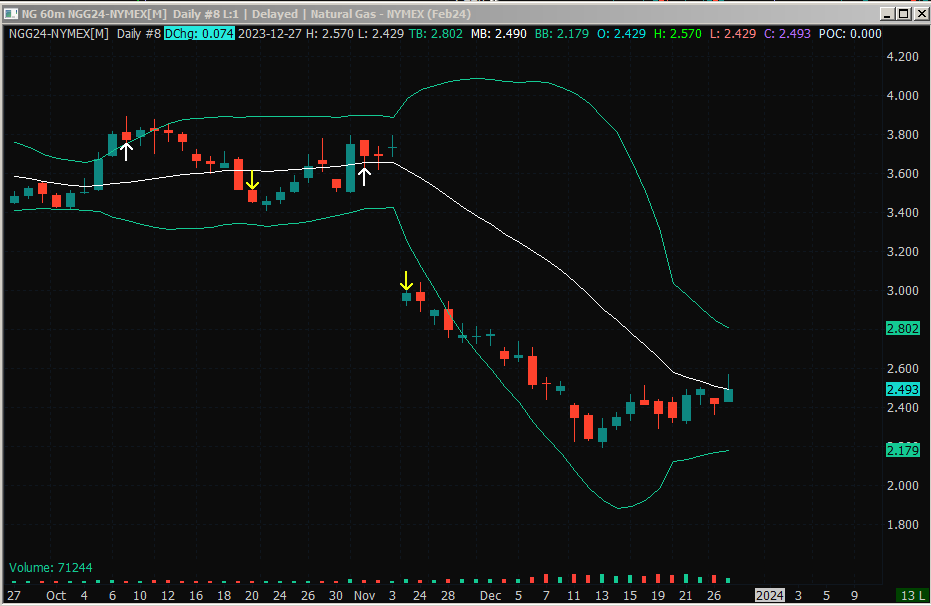Image resolution: width=931 pixels, height=606 pixels.
Task: Click the 2.000 price axis label
Action: click(x=902, y=486)
